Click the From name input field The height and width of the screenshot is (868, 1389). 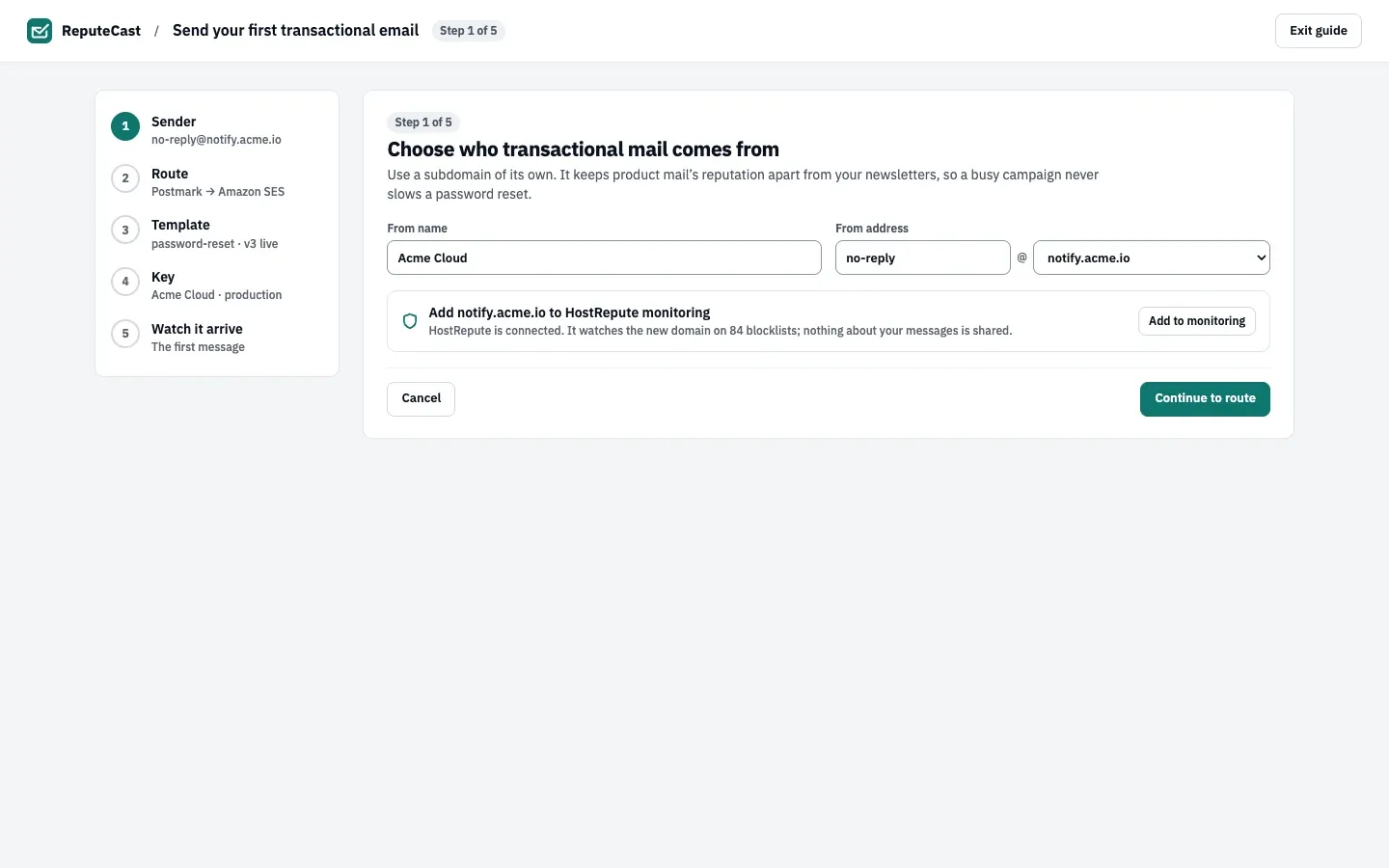coord(605,258)
